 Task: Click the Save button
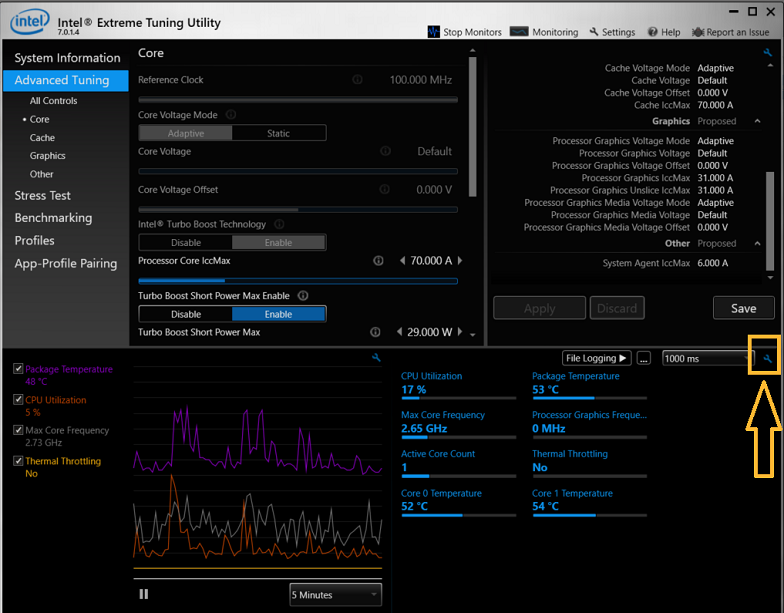click(743, 308)
